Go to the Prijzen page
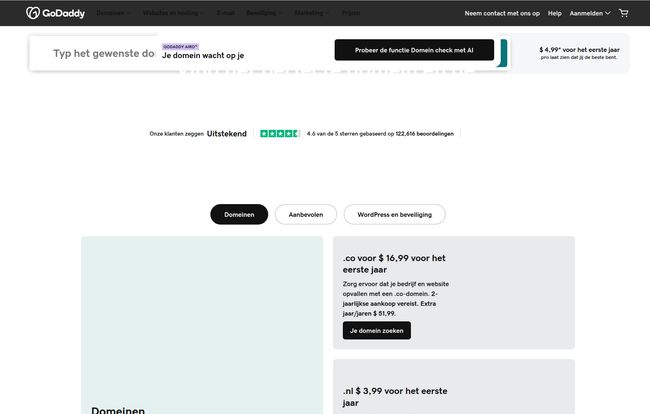 (x=351, y=13)
